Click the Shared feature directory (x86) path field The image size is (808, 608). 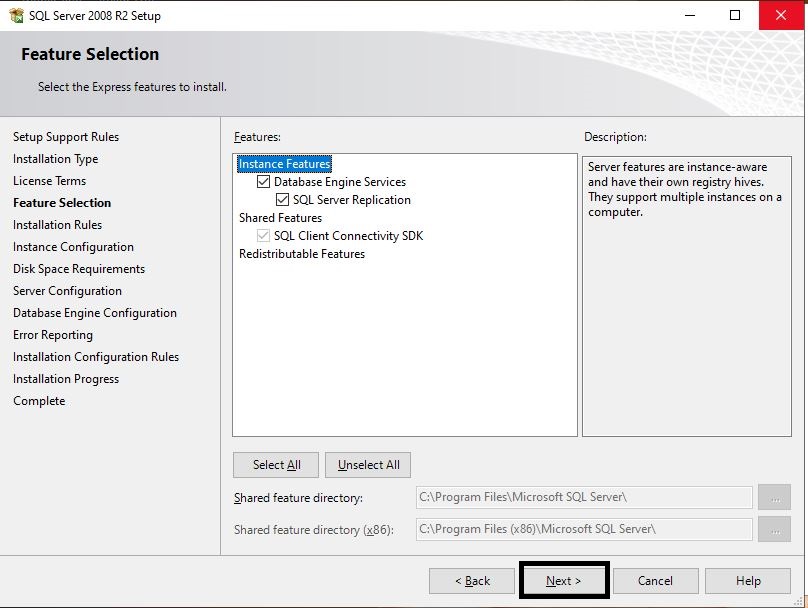point(584,529)
